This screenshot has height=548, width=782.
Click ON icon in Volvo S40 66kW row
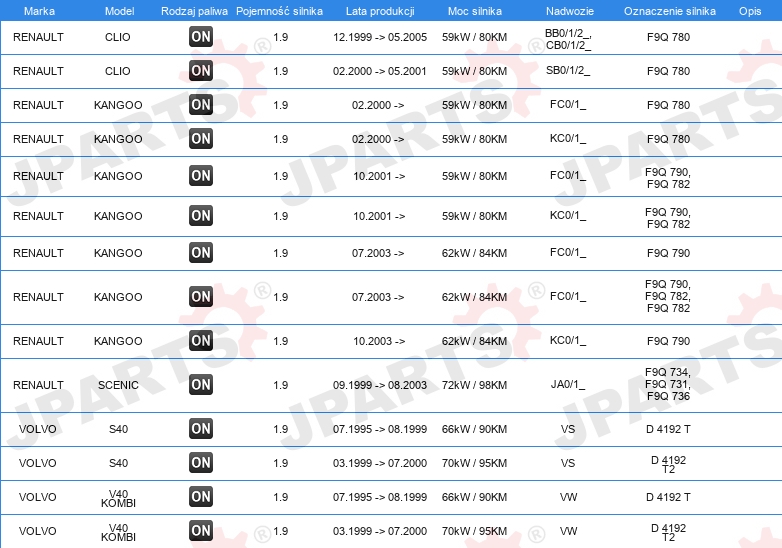200,429
